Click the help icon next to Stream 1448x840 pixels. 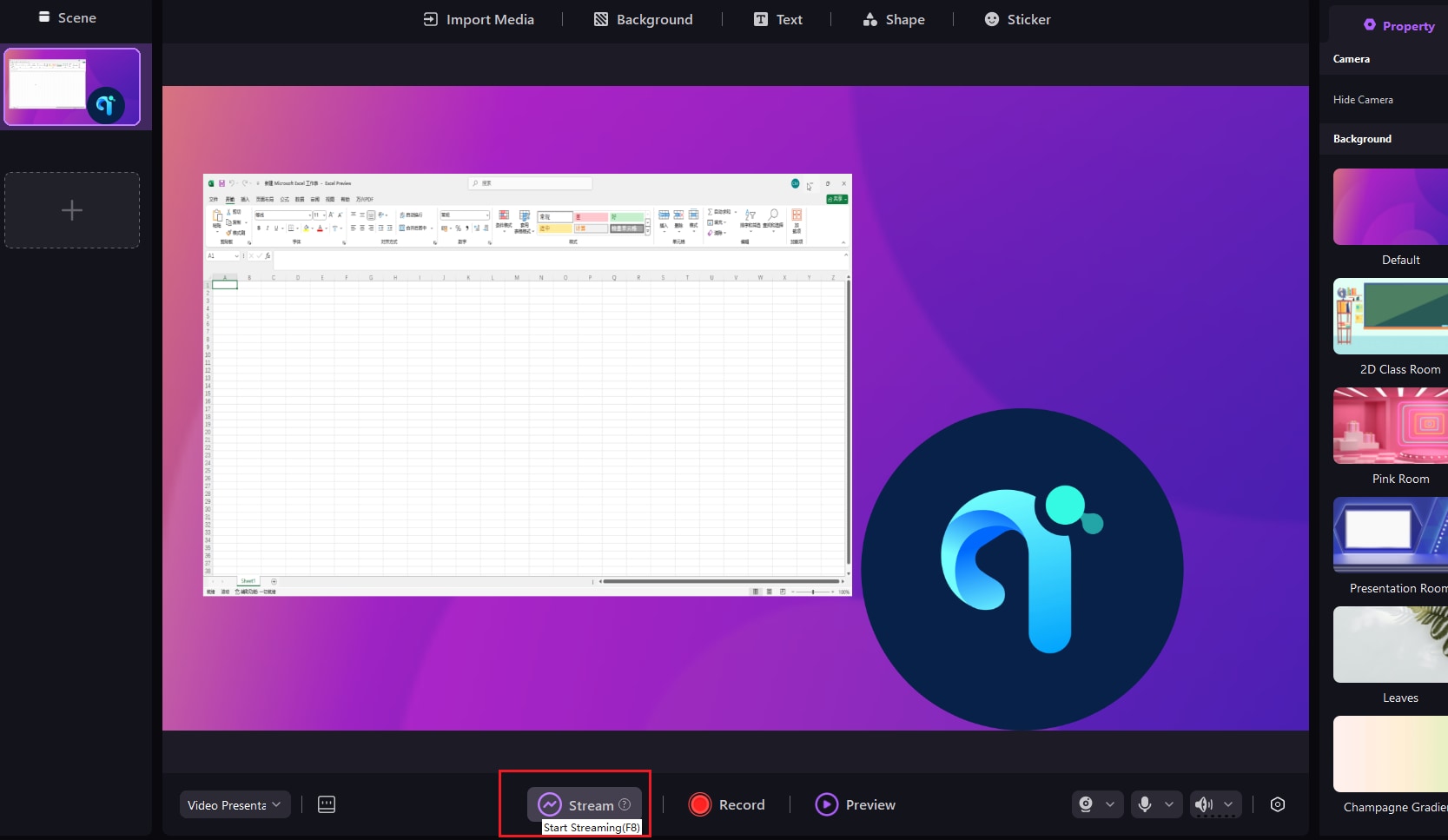(625, 804)
